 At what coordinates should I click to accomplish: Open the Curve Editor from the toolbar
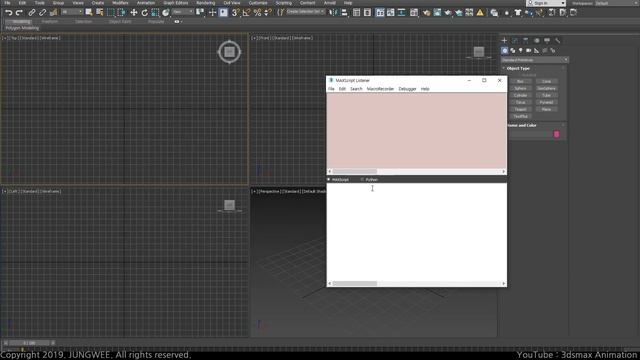tap(391, 13)
